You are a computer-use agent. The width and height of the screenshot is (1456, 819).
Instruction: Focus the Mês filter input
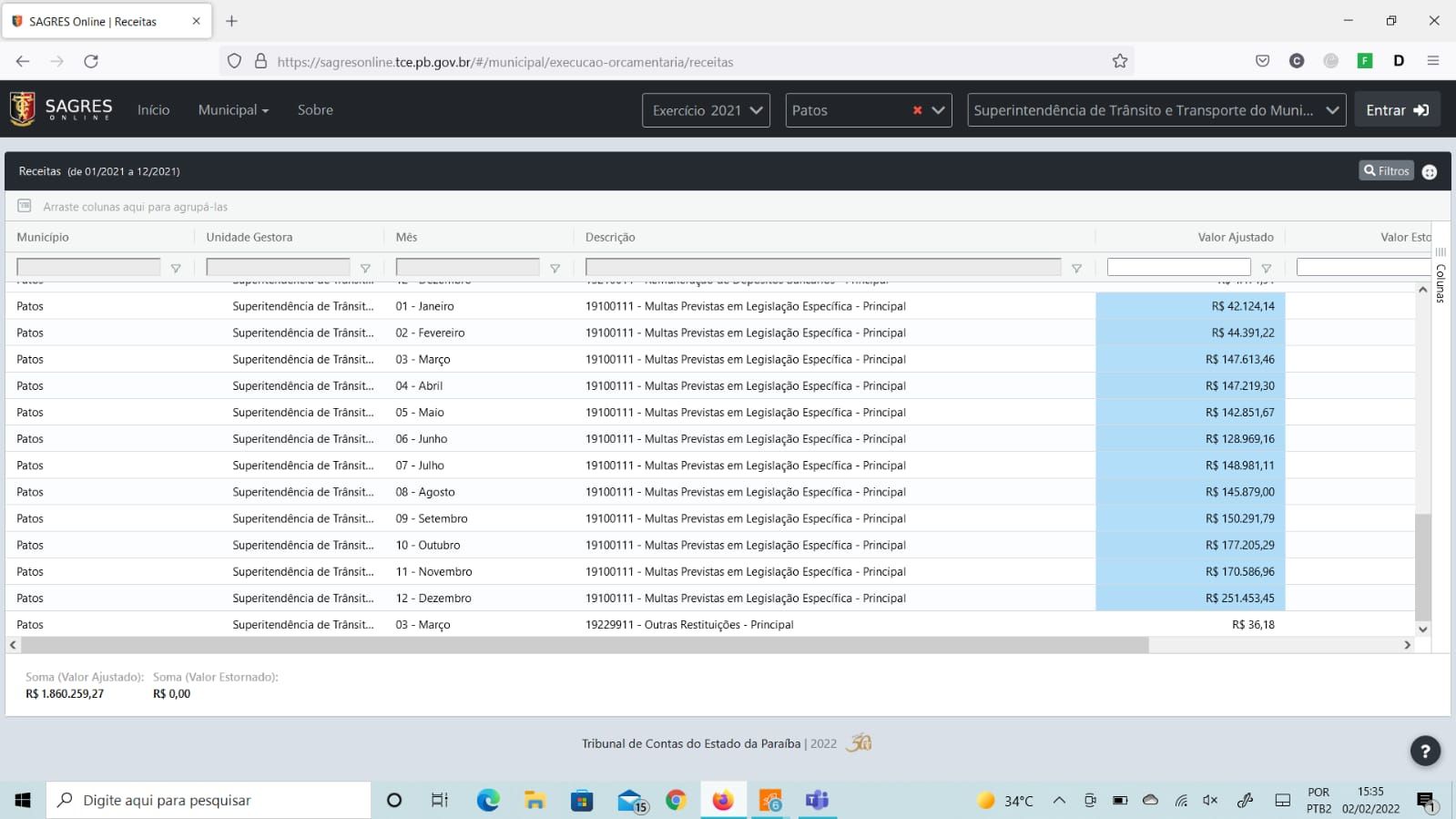point(467,267)
